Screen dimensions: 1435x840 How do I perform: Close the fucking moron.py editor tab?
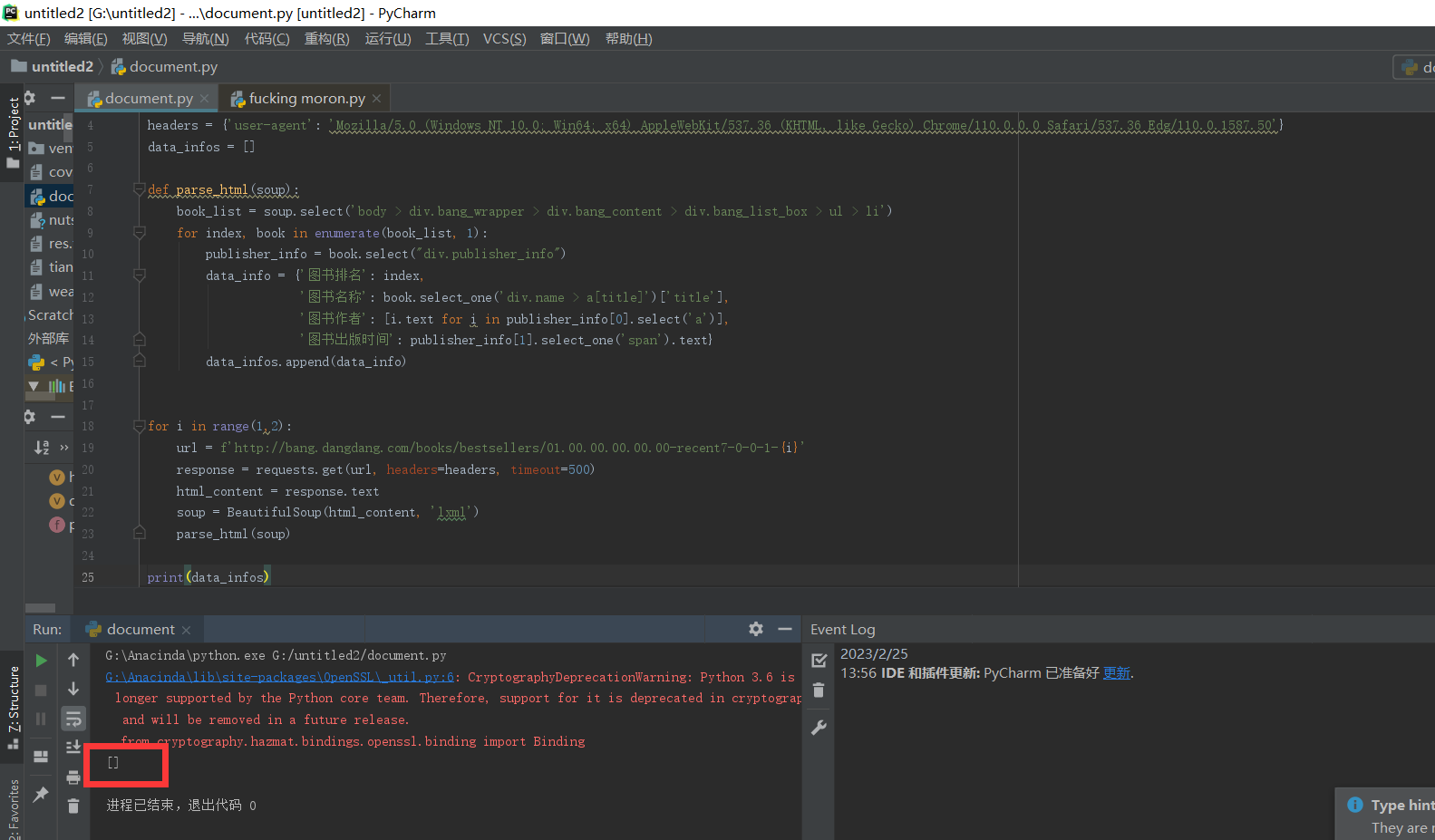(x=376, y=99)
